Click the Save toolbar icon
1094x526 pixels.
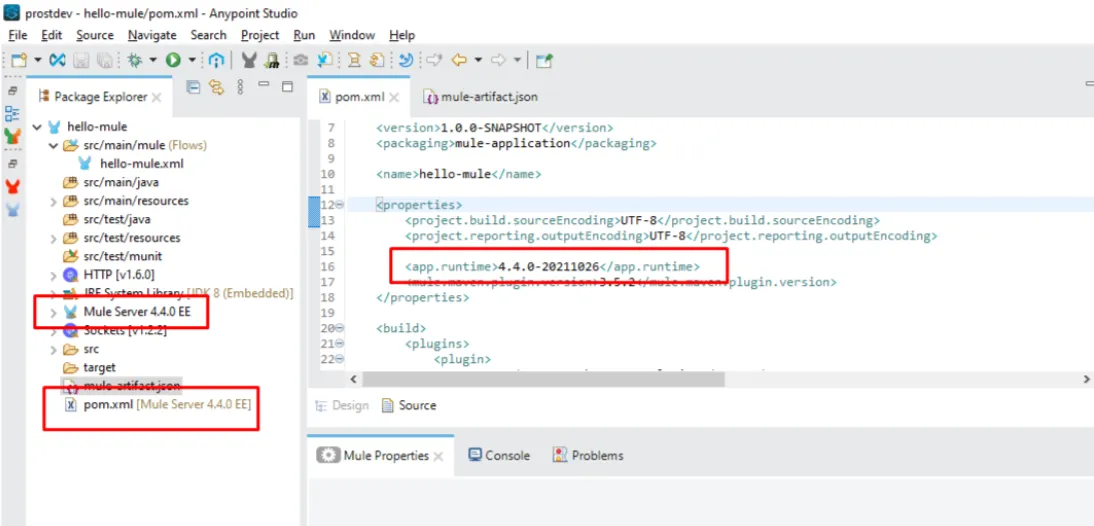click(81, 61)
